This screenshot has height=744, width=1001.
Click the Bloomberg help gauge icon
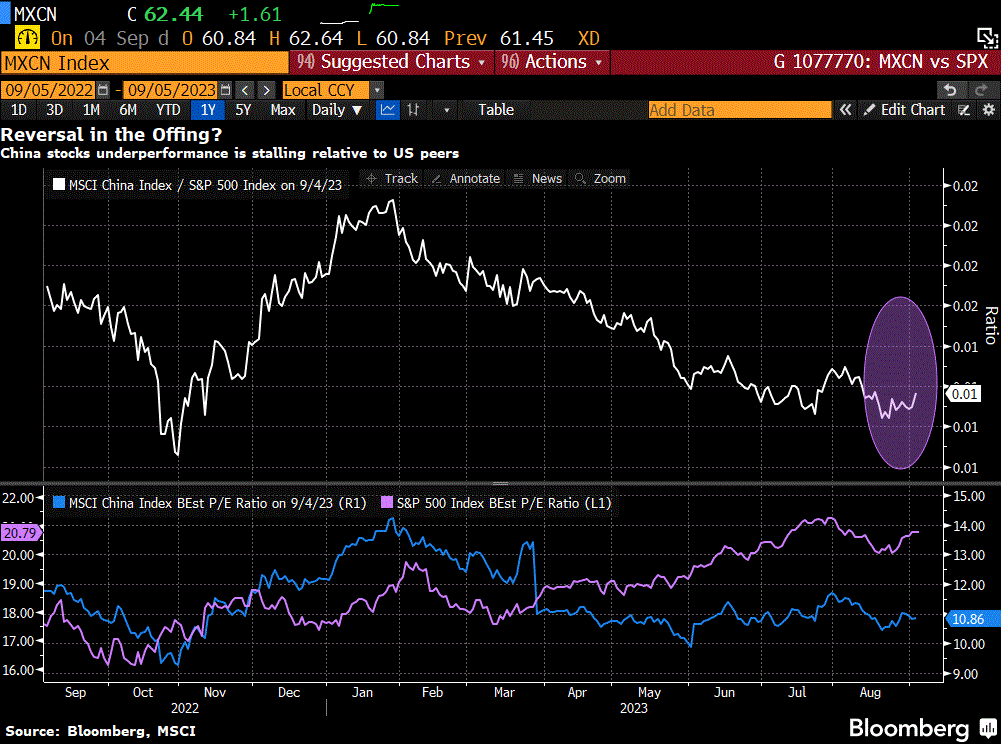(x=27, y=38)
